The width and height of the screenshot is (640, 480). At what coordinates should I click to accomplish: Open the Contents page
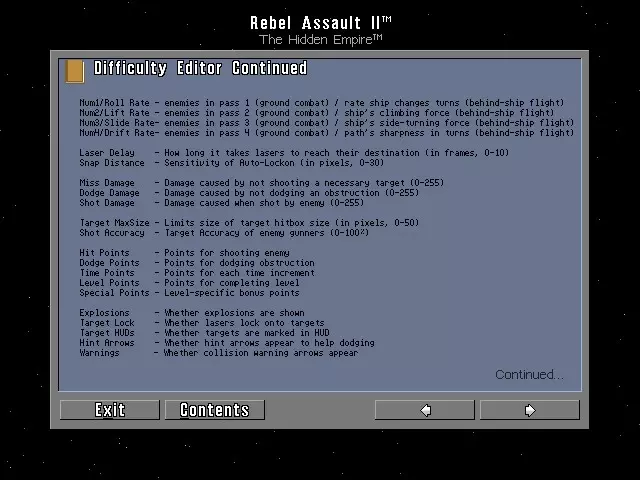click(x=215, y=410)
